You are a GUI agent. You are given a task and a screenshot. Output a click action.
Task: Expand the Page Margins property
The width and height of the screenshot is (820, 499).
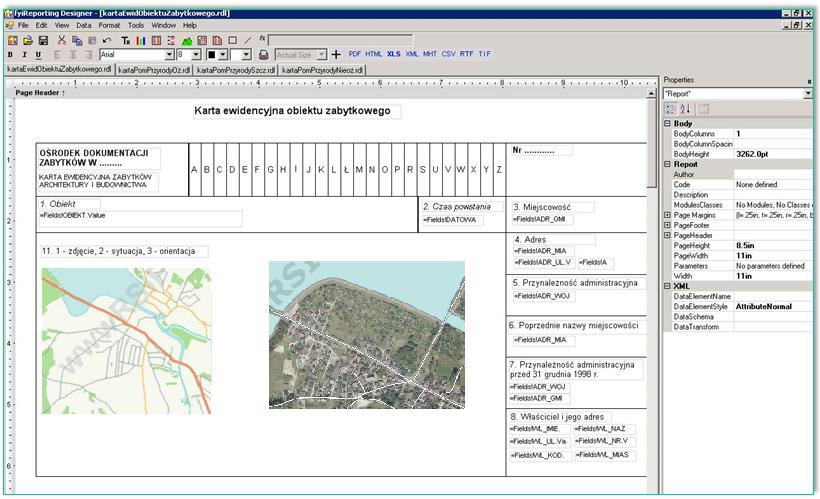pos(667,215)
